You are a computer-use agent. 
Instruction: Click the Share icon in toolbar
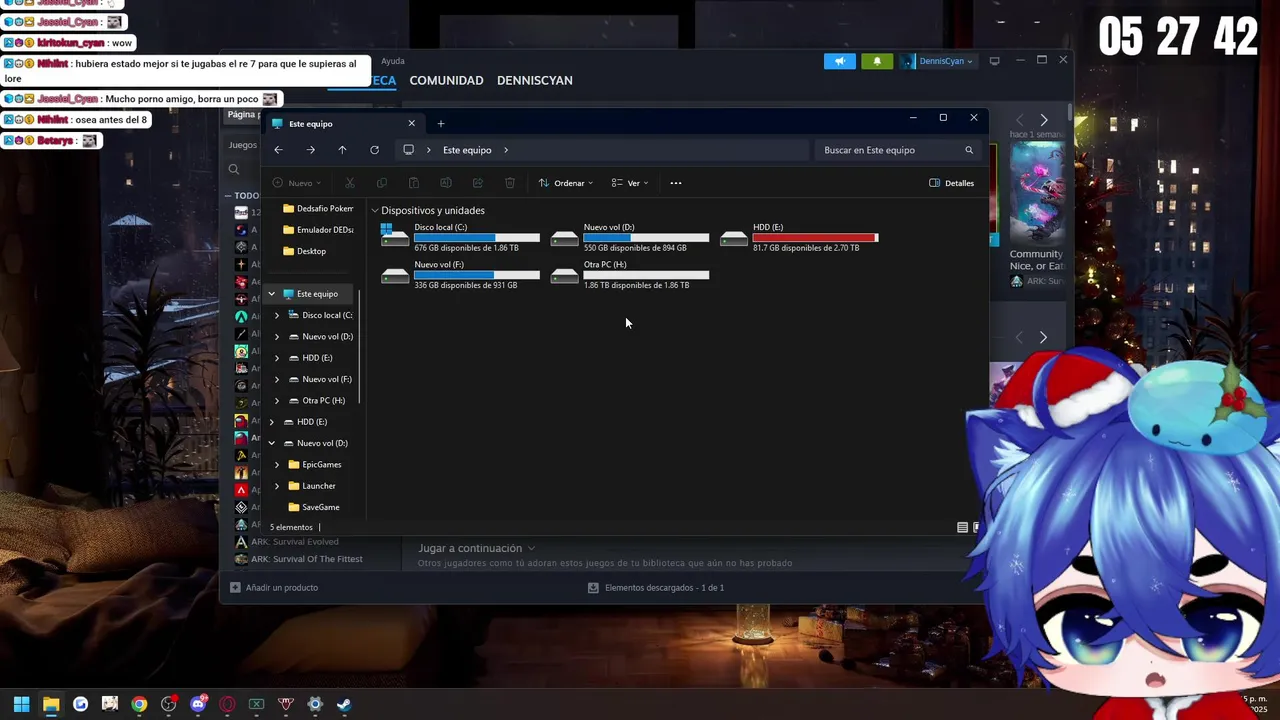pyautogui.click(x=477, y=183)
